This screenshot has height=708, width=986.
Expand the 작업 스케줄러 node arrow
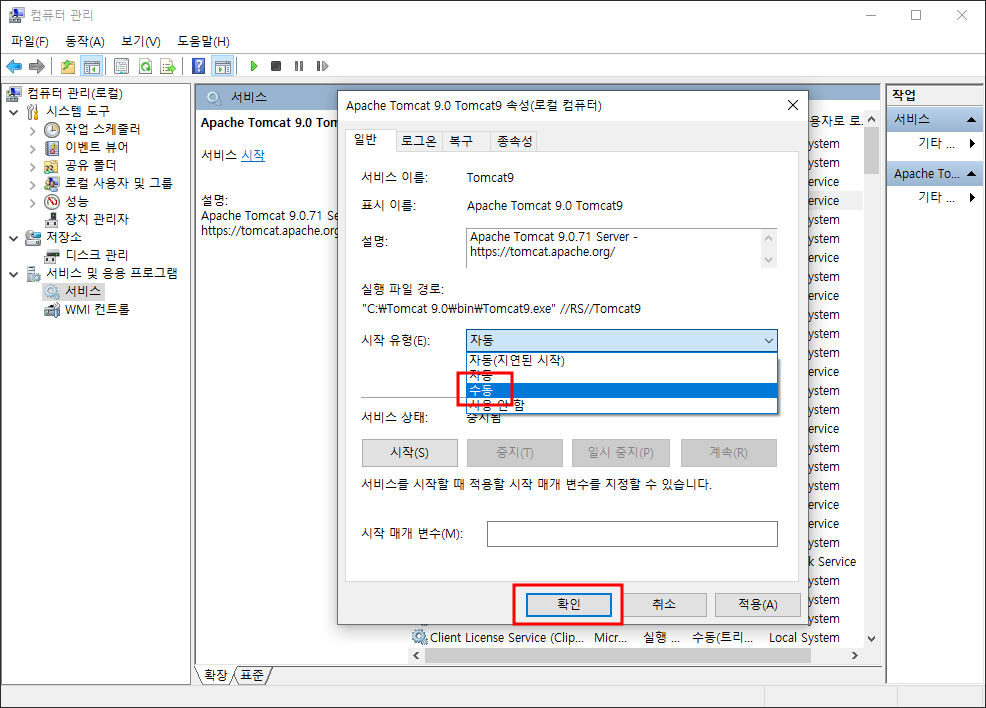pos(33,131)
